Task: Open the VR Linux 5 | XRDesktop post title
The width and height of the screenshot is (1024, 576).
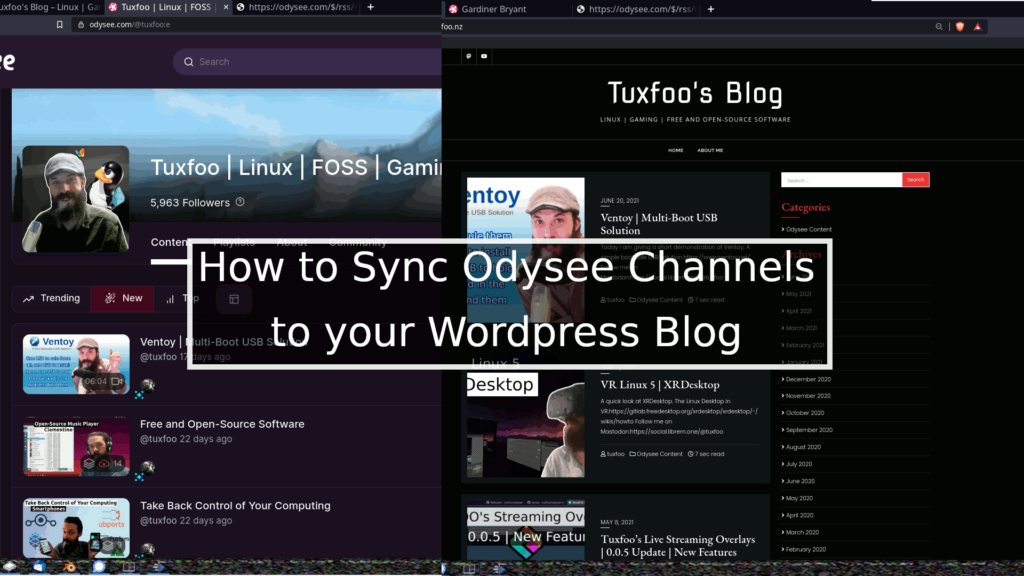Action: tap(660, 385)
